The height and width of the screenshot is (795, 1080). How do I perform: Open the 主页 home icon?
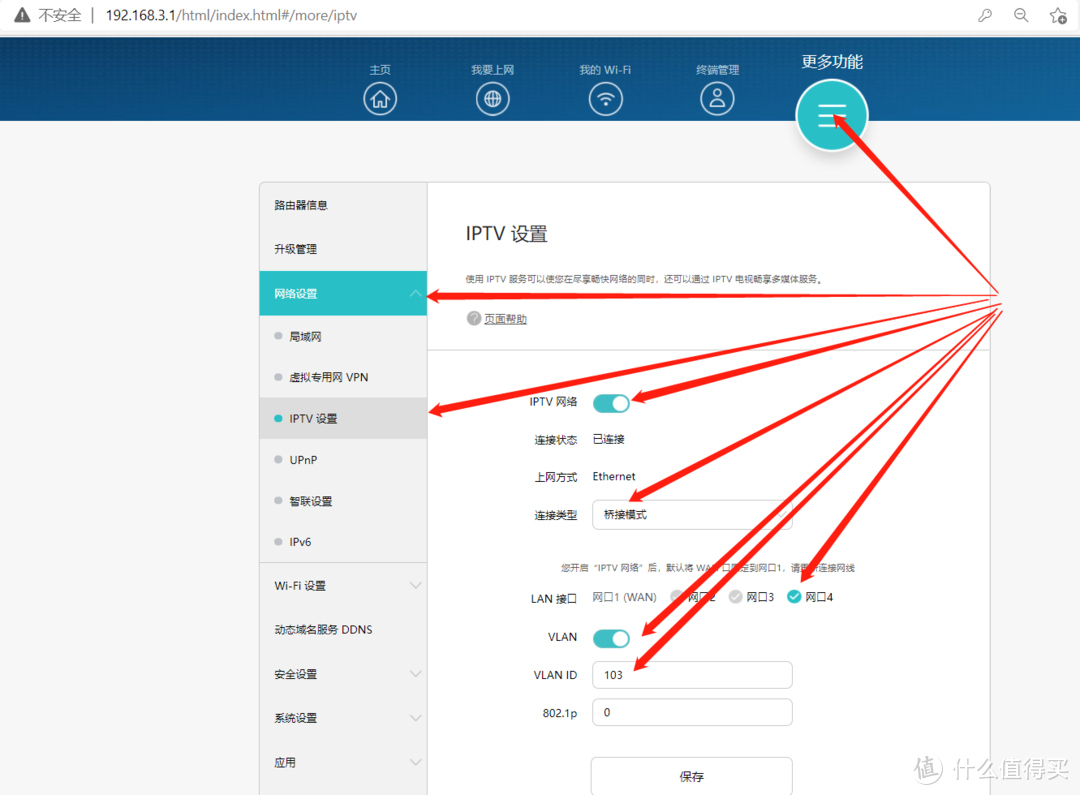pos(380,98)
